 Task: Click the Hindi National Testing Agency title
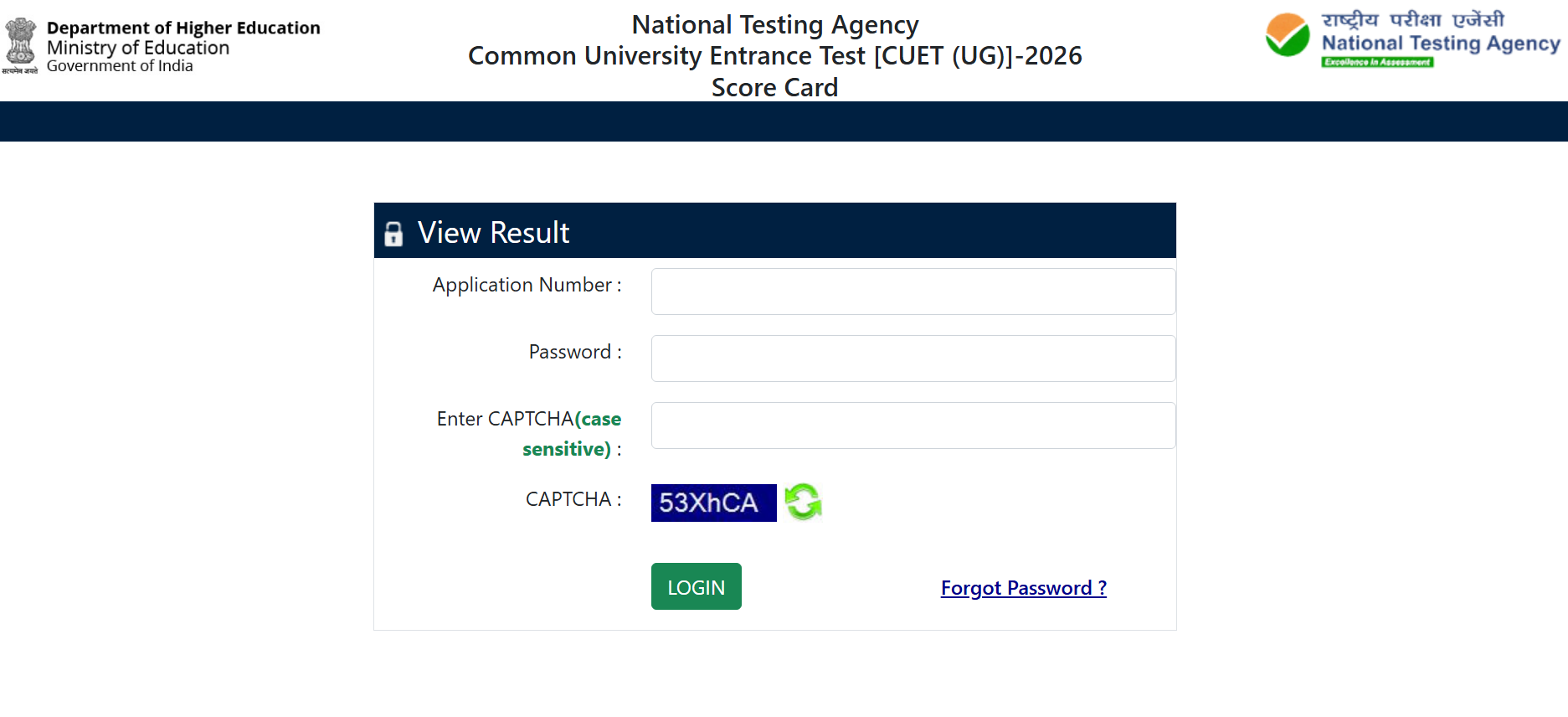pos(1413,19)
